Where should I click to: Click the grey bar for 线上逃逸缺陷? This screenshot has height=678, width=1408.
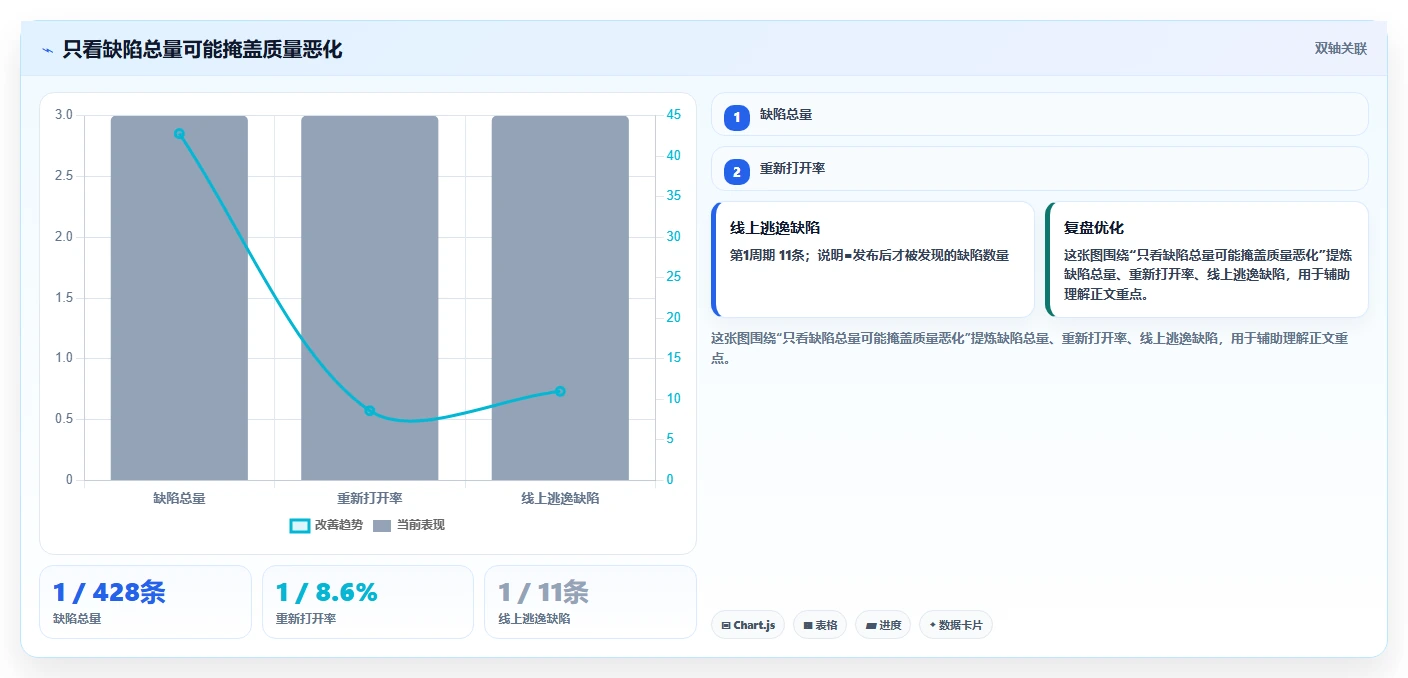[x=560, y=298]
